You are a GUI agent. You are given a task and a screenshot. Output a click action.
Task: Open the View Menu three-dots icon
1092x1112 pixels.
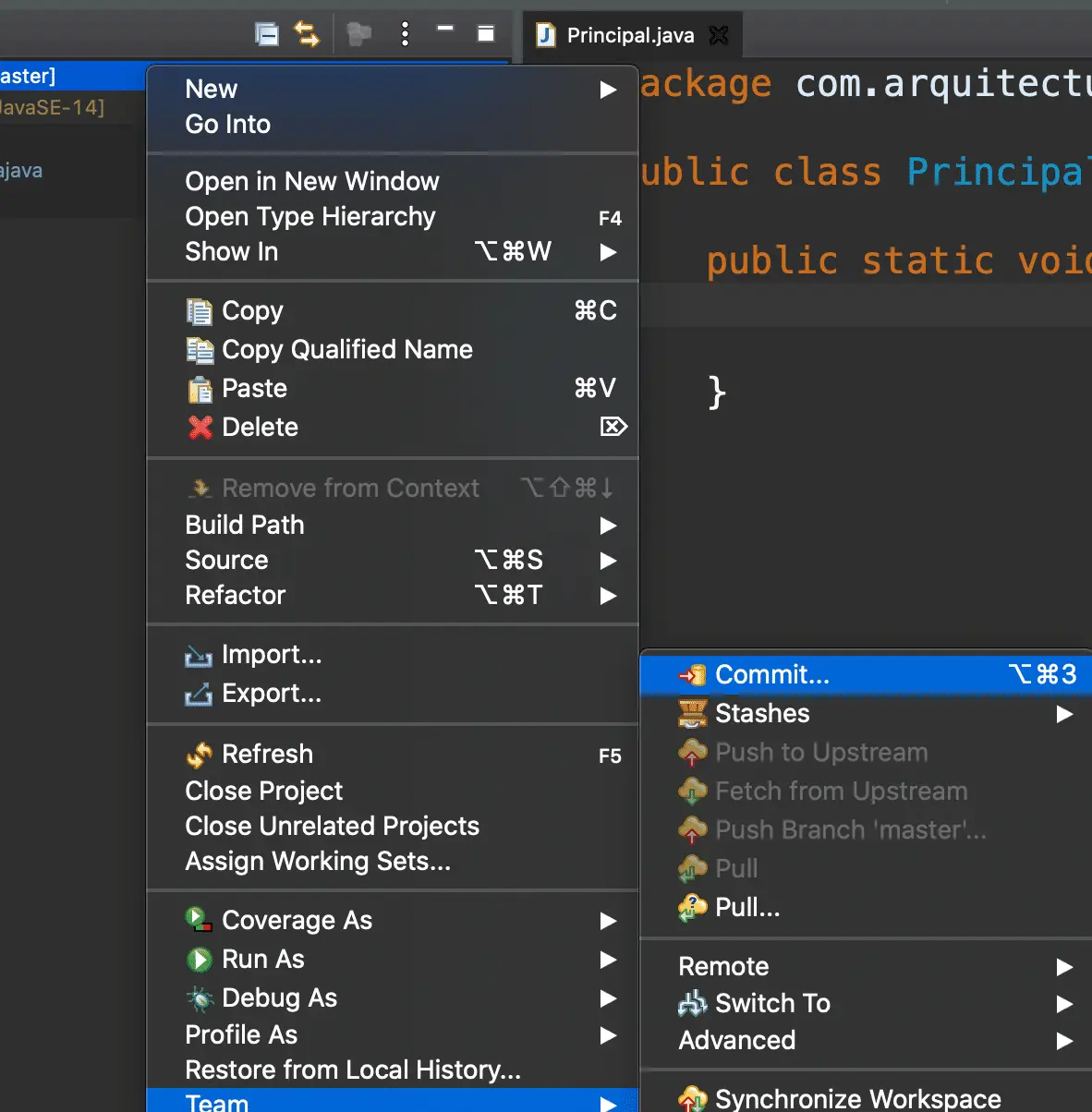click(x=405, y=35)
